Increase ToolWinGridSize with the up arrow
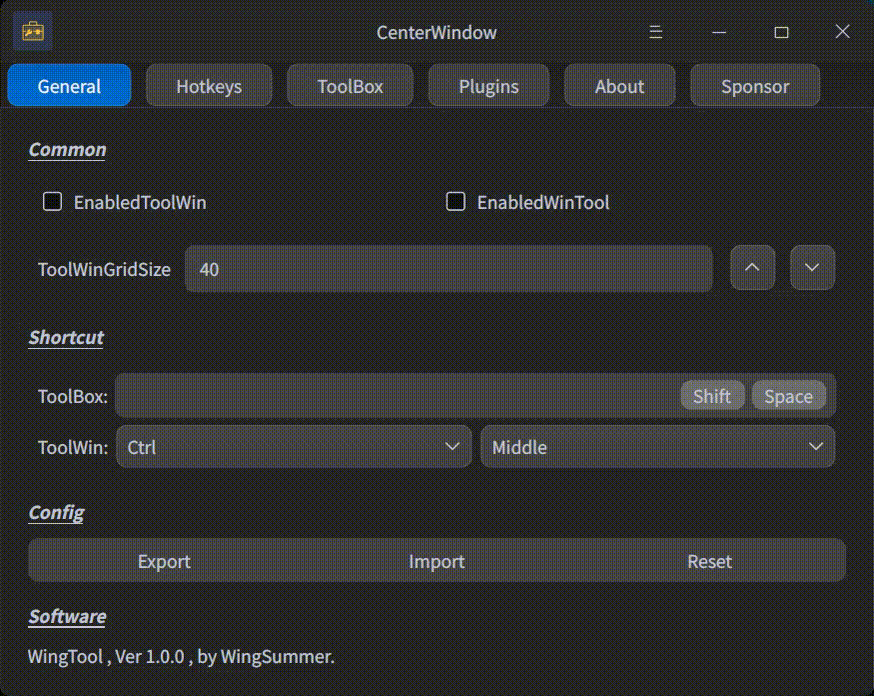The image size is (874, 696). [752, 268]
